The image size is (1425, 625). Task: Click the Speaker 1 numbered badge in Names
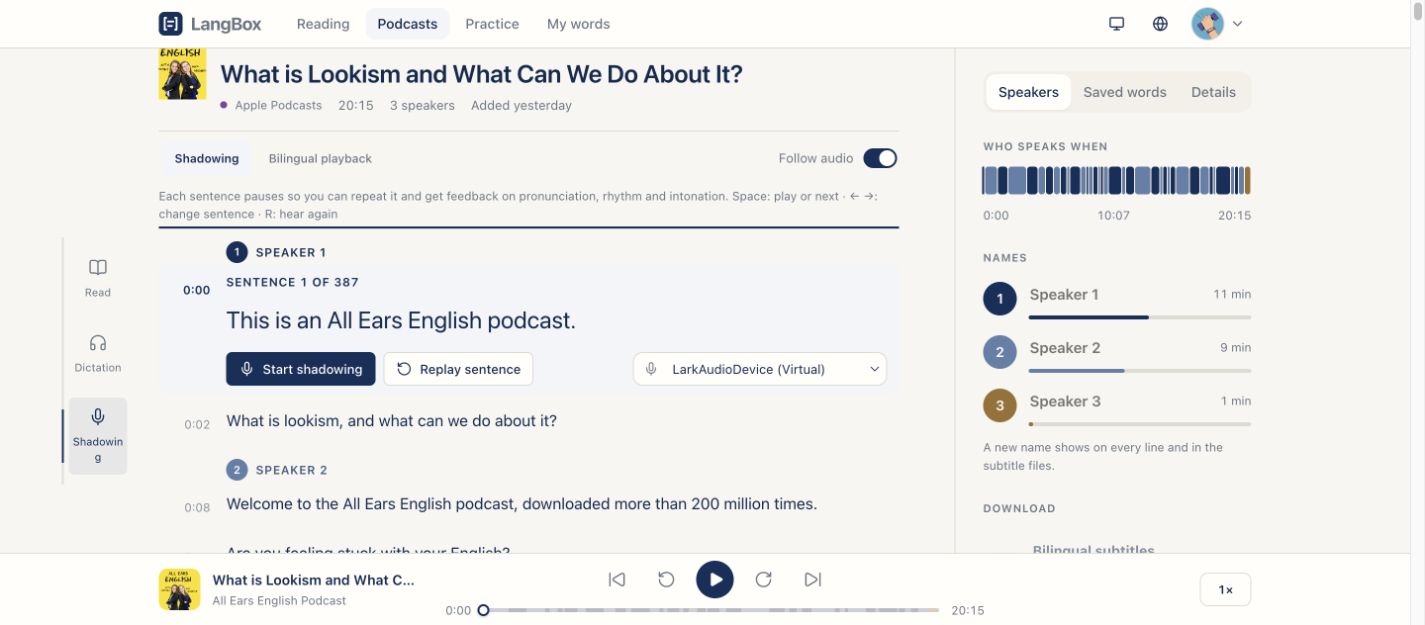1000,298
